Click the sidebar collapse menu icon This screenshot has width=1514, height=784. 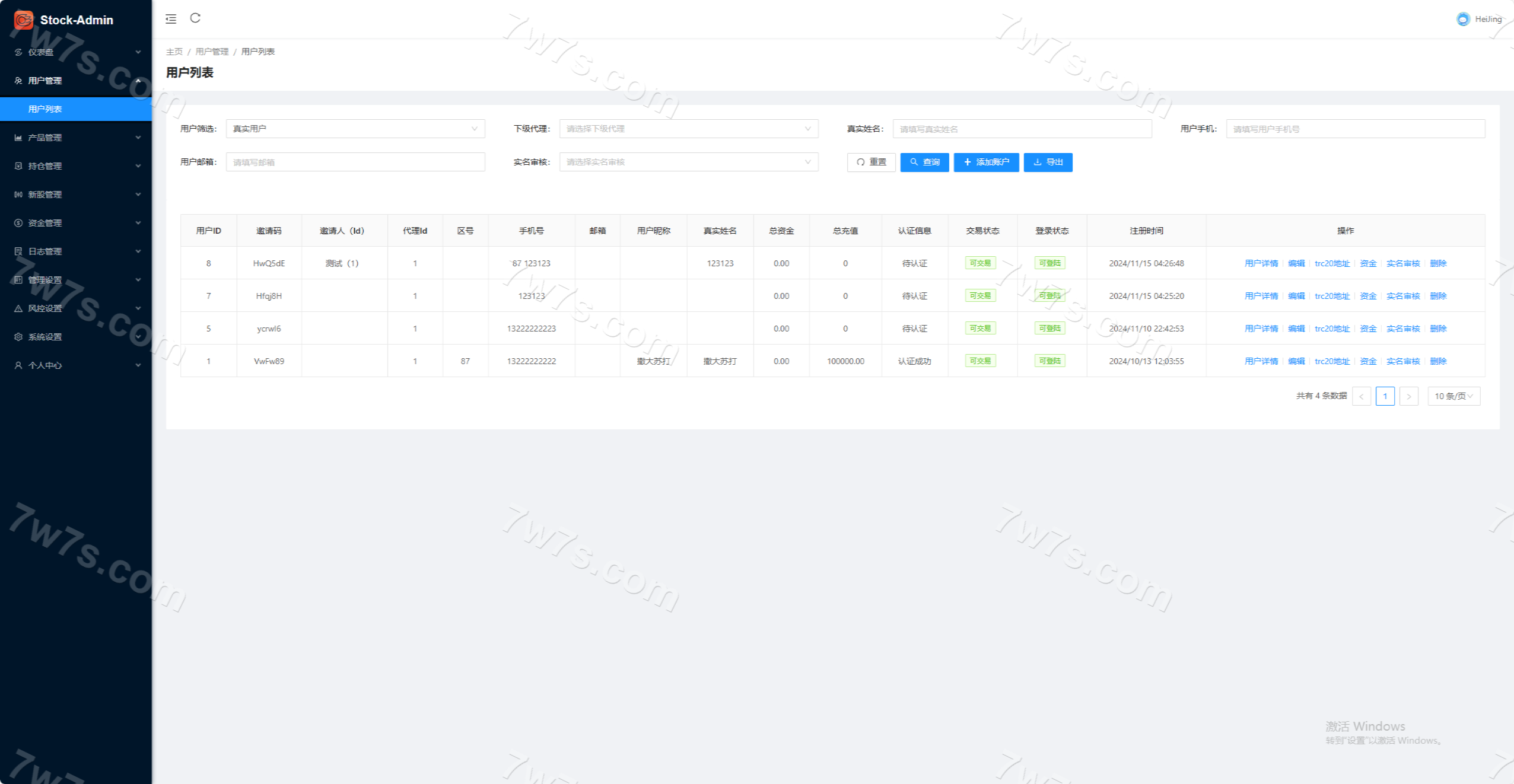(x=171, y=19)
